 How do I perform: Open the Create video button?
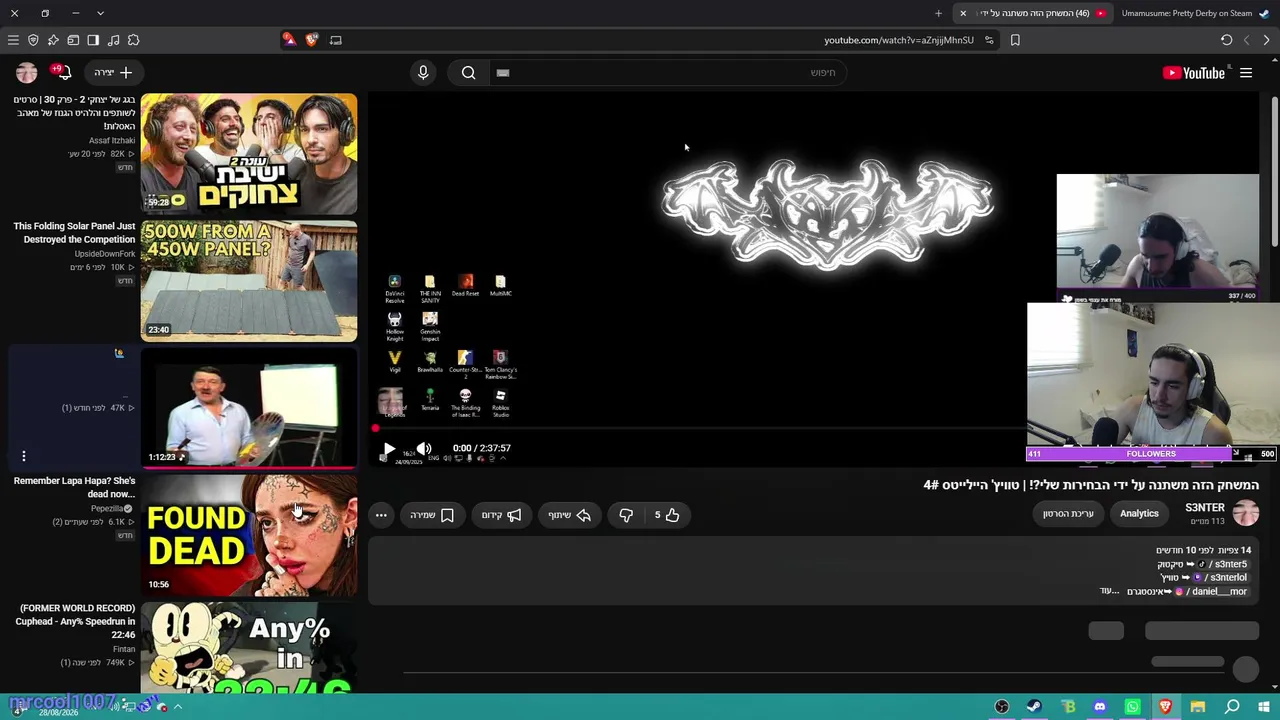click(x=113, y=72)
